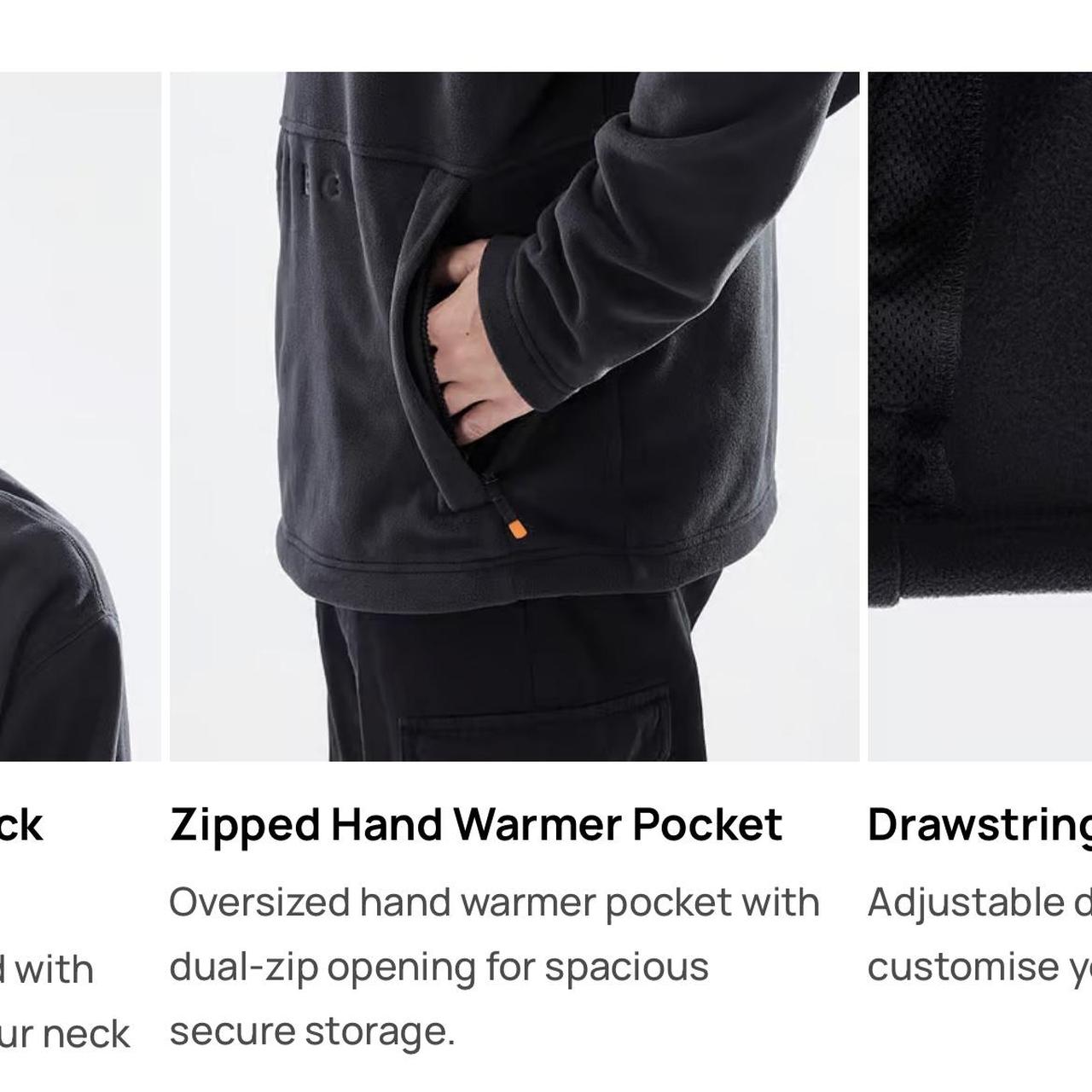Click the Drawstring heading
The width and height of the screenshot is (1092, 1092).
979,827
